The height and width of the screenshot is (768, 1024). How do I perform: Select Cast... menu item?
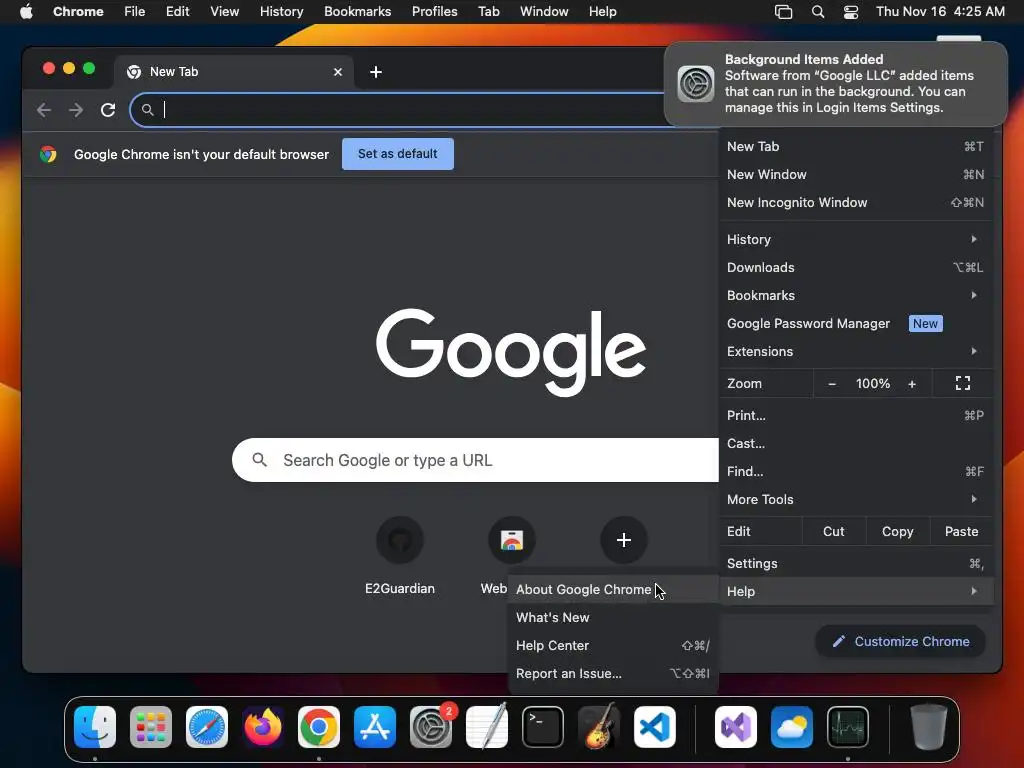[x=856, y=443]
